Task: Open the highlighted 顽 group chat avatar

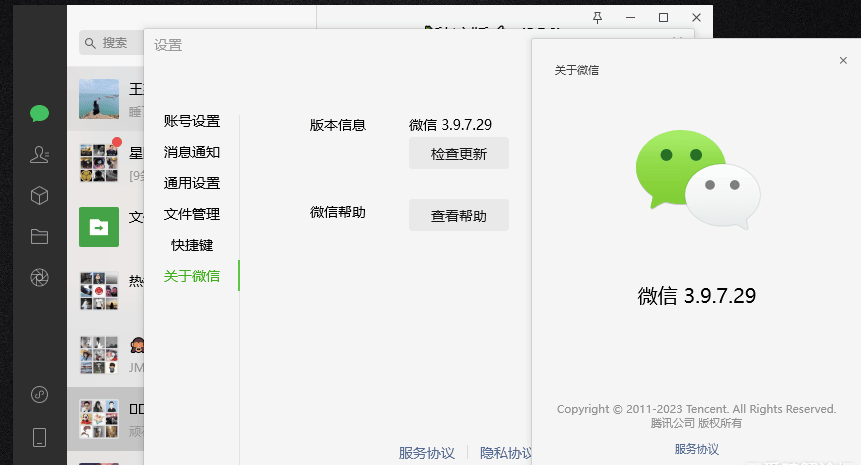Action: 99,419
